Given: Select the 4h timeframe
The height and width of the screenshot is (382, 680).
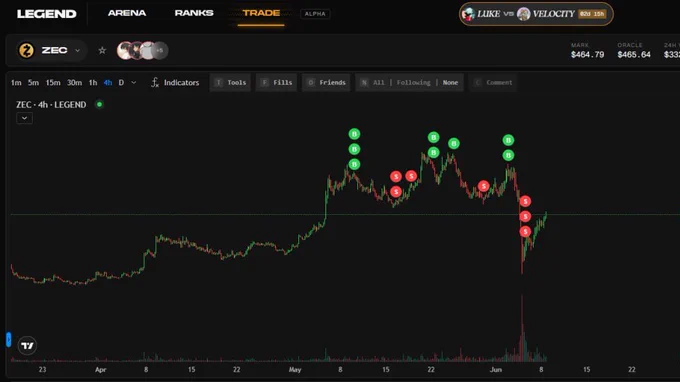Looking at the screenshot, I should click(108, 82).
